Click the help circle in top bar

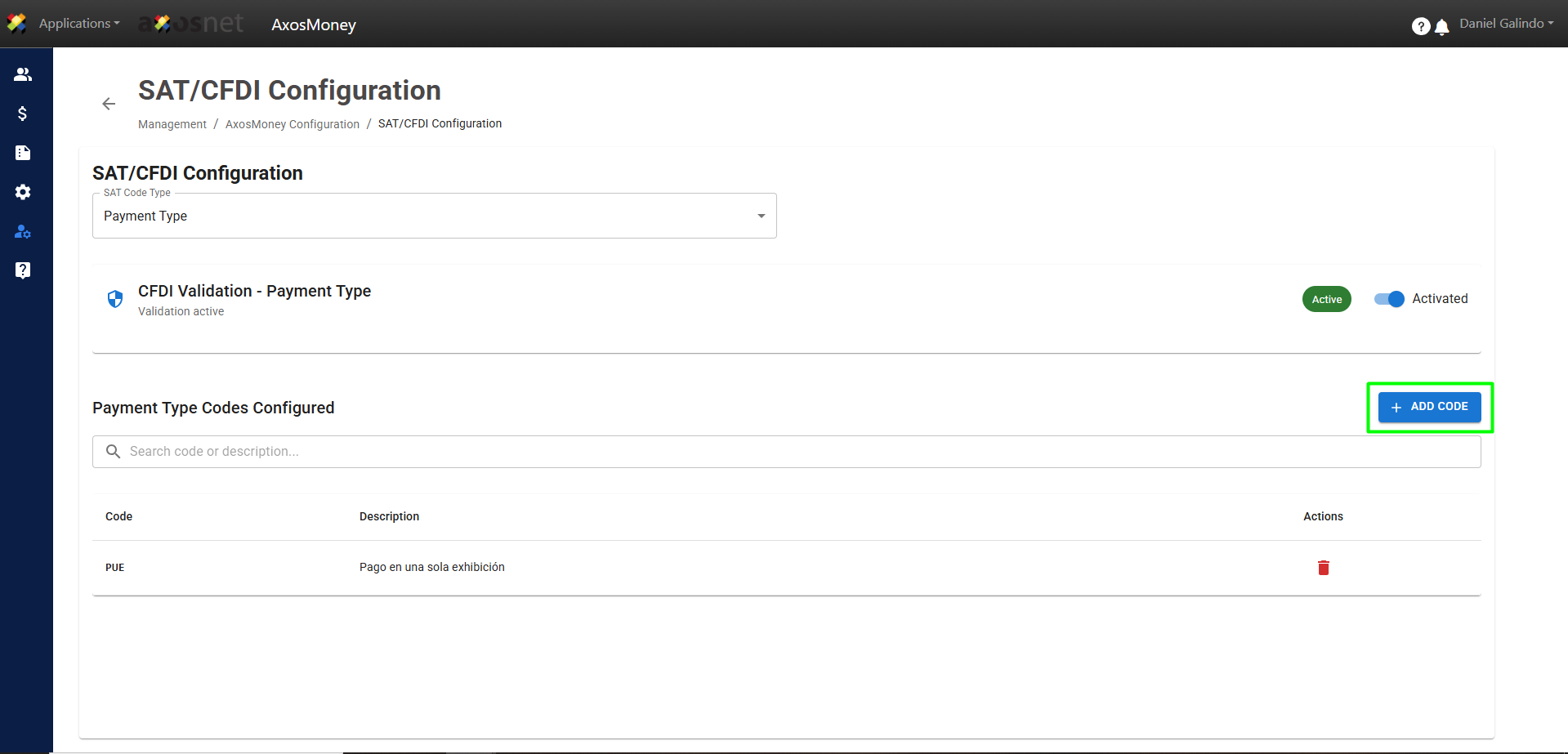tap(1420, 27)
